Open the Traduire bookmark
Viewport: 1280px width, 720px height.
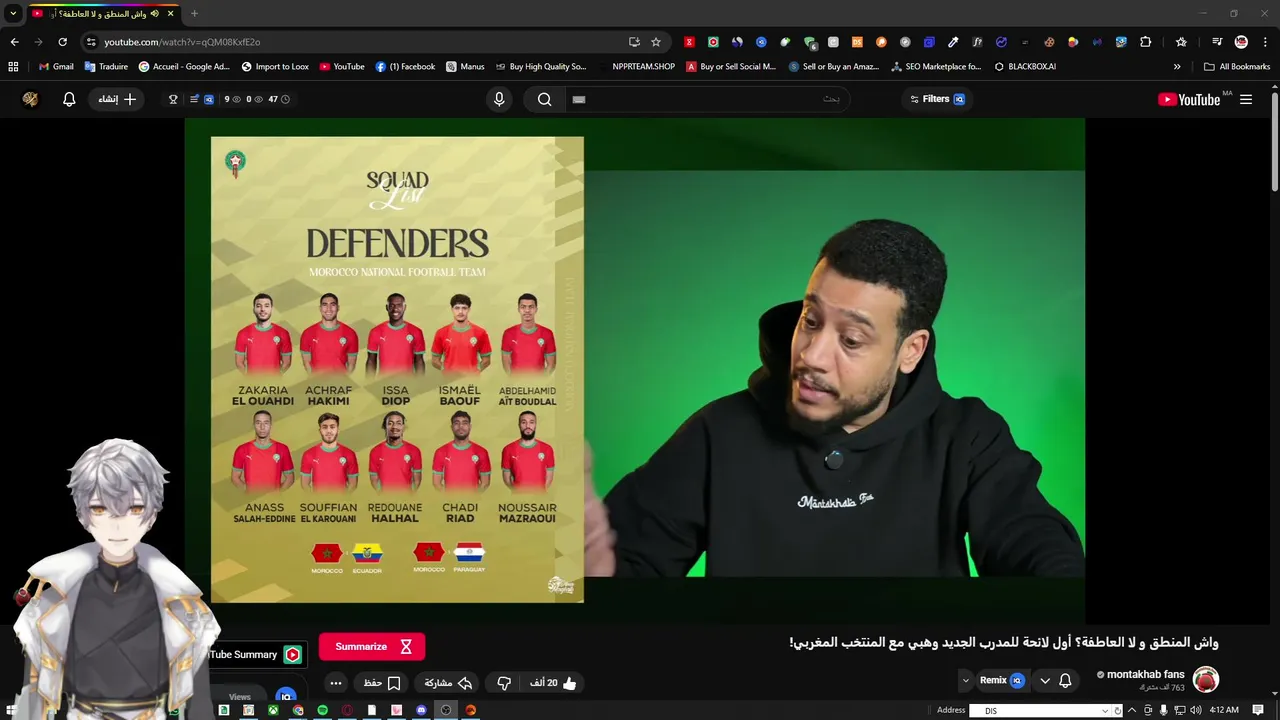106,67
